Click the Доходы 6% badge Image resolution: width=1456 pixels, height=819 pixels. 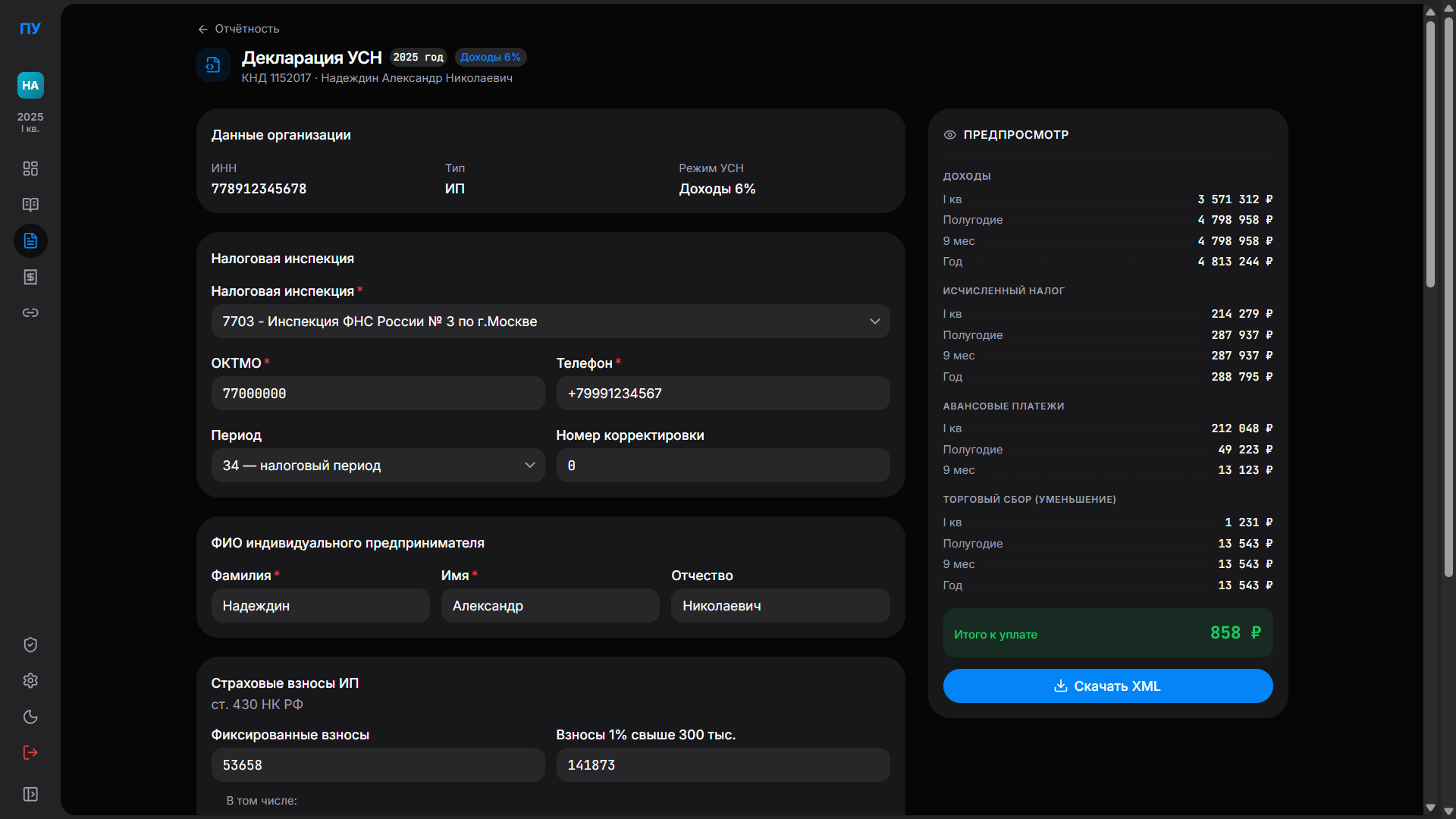490,58
